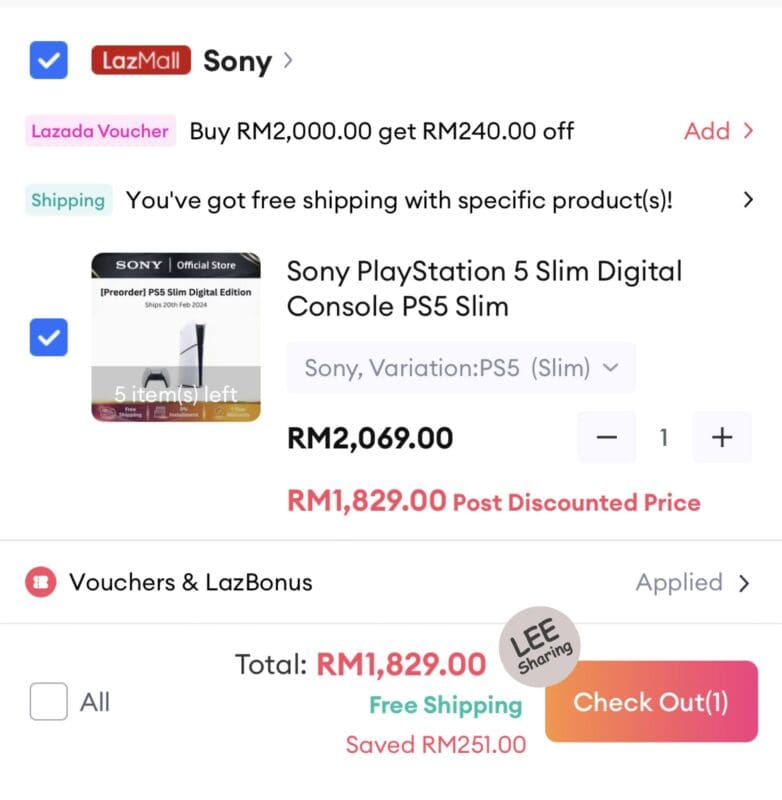Image resolution: width=782 pixels, height=800 pixels.
Task: Uncheck the PS5 Slim item checkbox
Action: pyautogui.click(x=48, y=337)
